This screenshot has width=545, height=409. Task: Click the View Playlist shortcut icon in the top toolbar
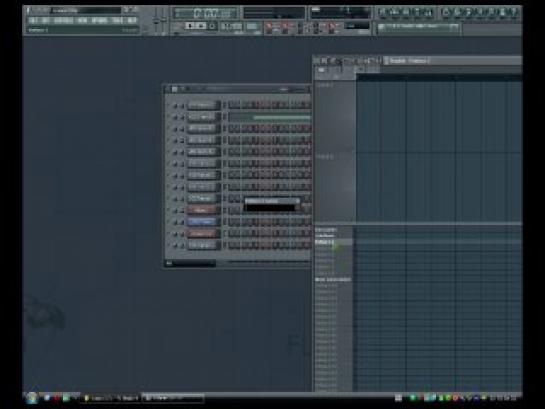click(383, 13)
